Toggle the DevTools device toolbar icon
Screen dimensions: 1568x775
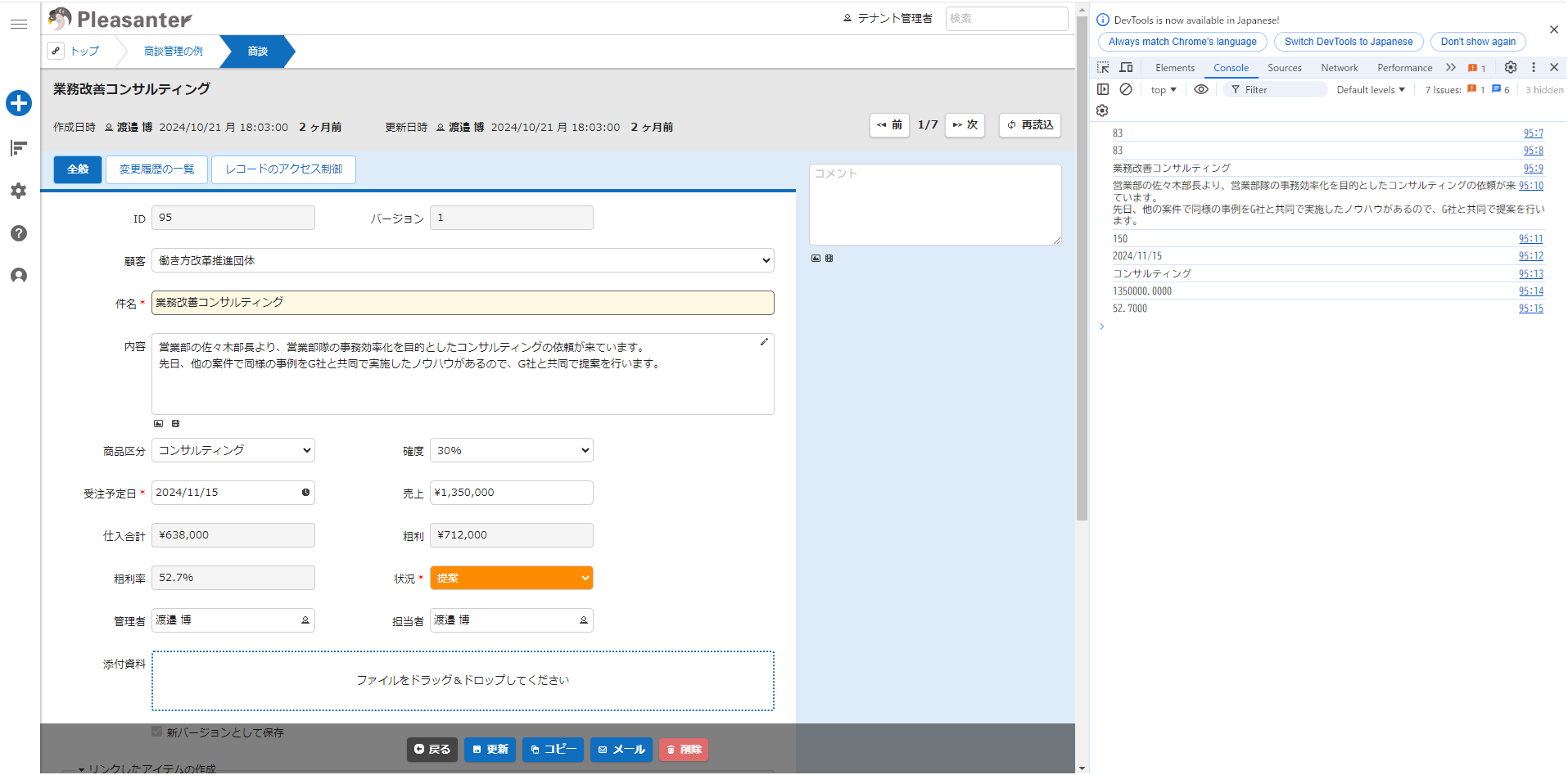(x=1127, y=68)
